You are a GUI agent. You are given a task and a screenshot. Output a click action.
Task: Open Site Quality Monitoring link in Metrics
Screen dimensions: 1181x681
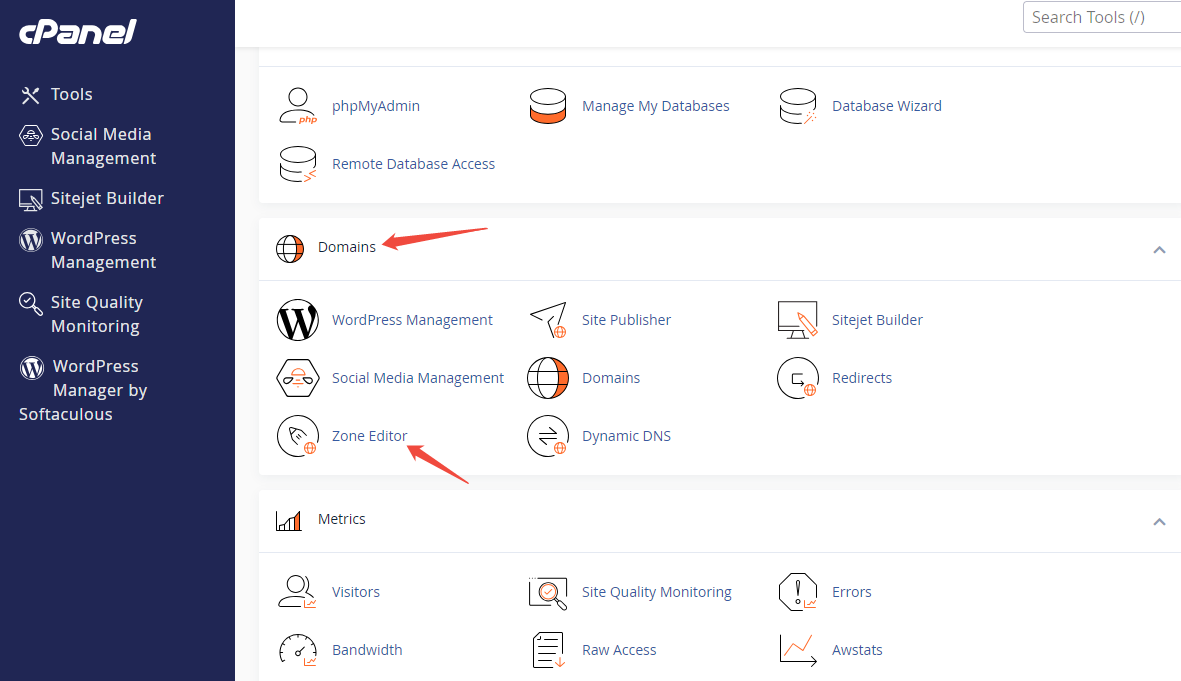(656, 592)
